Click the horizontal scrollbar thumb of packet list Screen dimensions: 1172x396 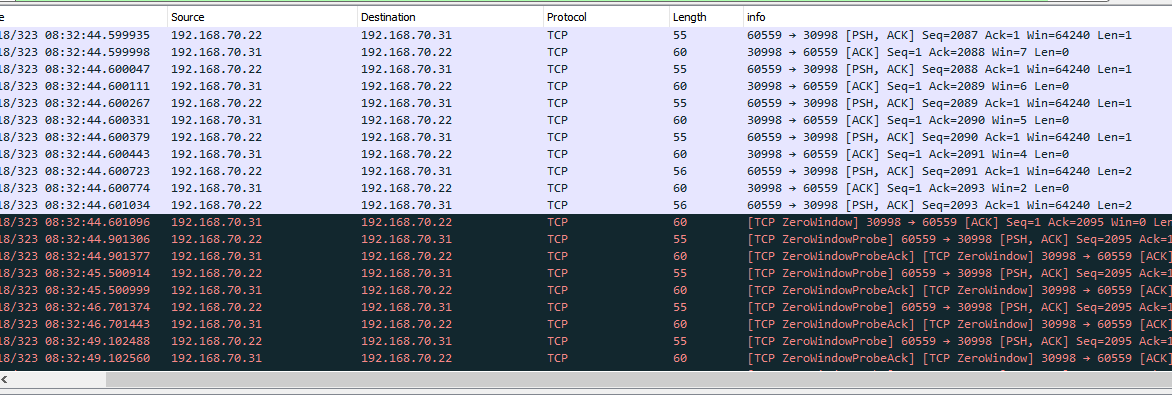tap(639, 380)
